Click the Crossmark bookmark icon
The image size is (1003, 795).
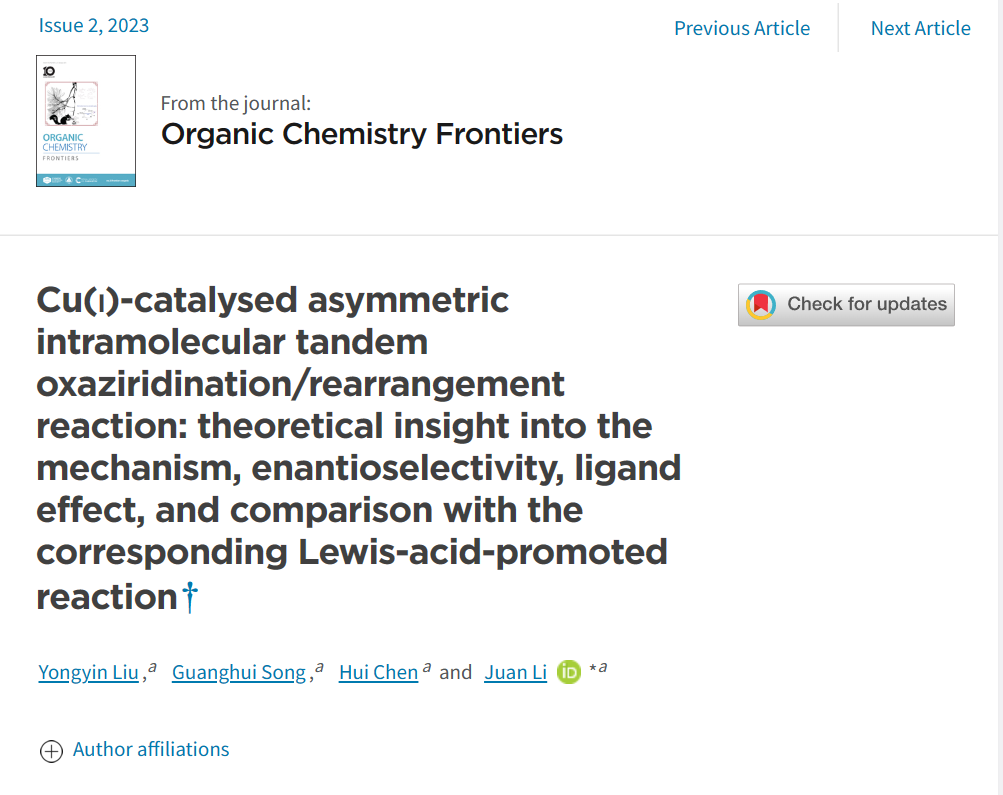761,305
